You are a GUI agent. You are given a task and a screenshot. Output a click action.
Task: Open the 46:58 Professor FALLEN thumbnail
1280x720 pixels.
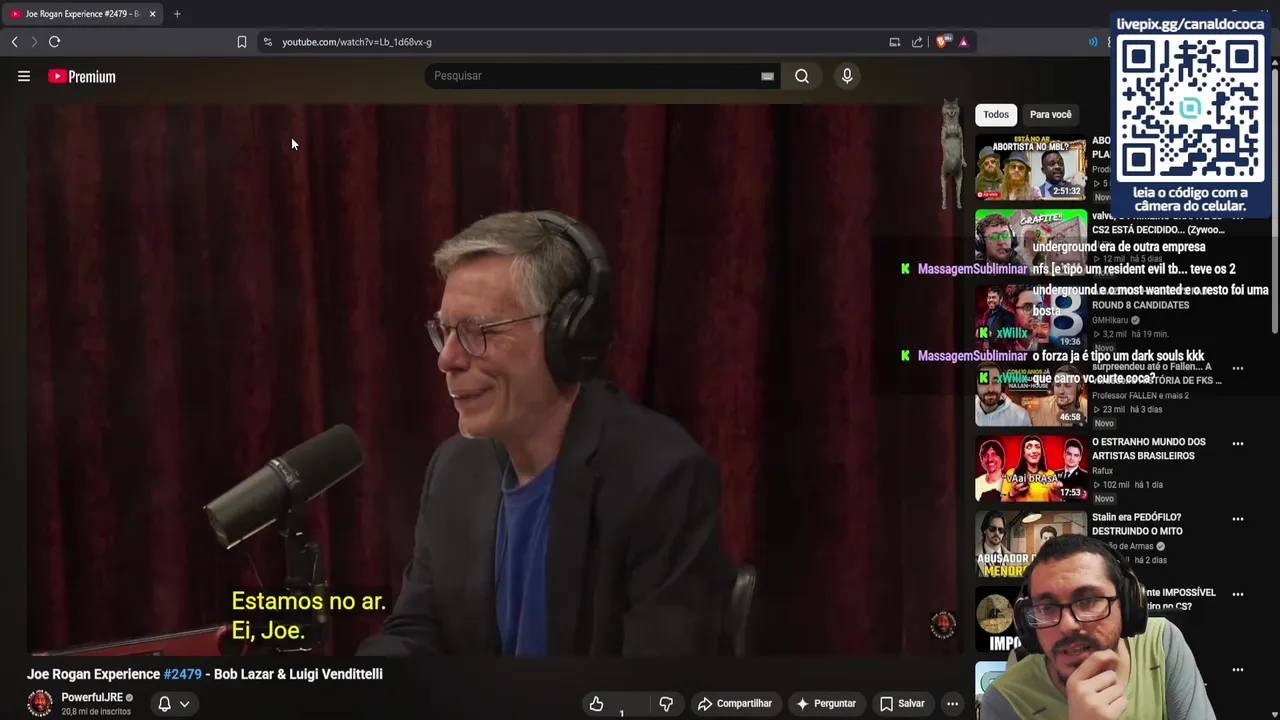[1031, 394]
